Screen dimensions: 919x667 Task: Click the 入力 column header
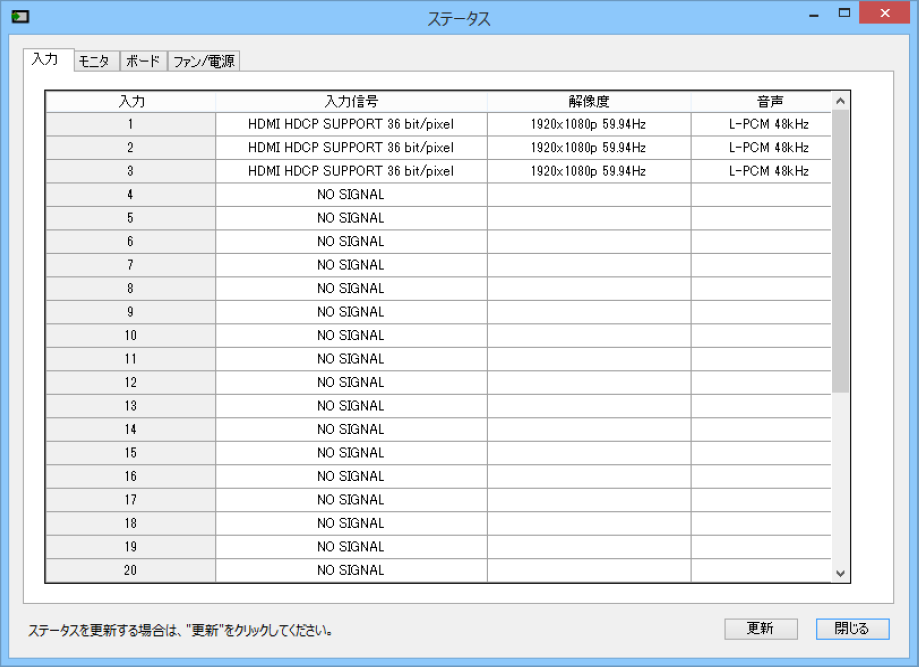131,101
